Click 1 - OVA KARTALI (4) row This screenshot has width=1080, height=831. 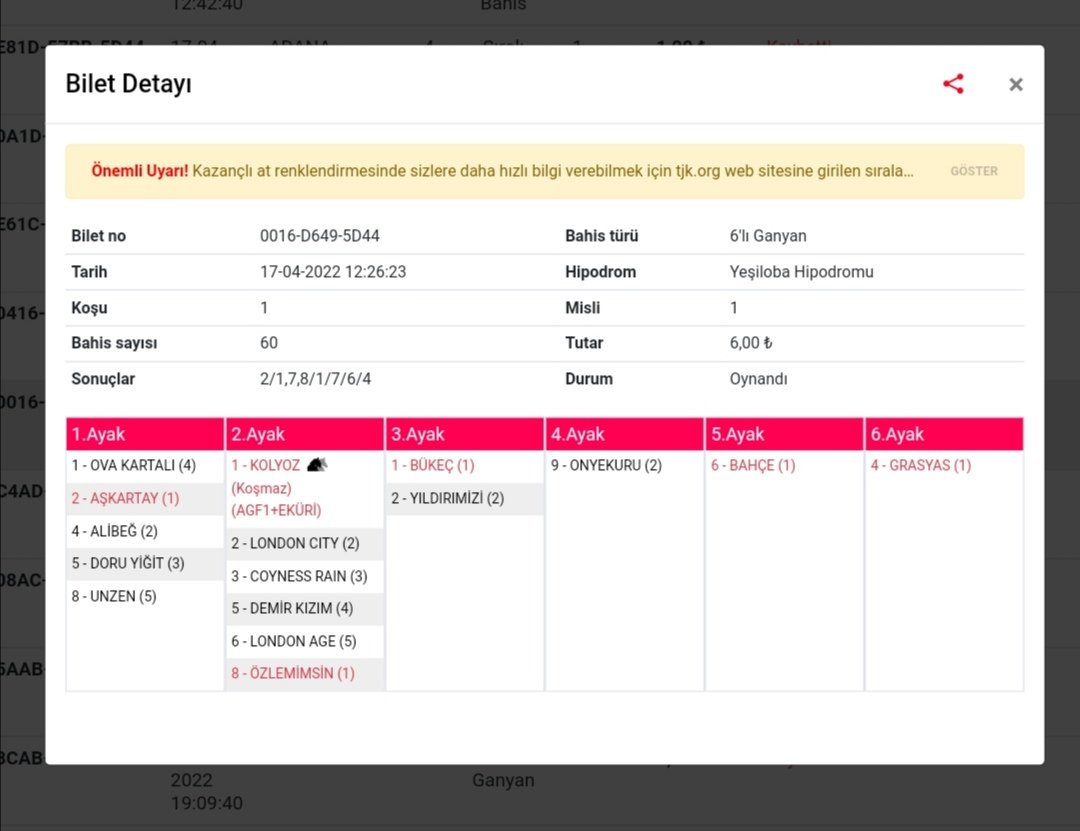click(145, 466)
